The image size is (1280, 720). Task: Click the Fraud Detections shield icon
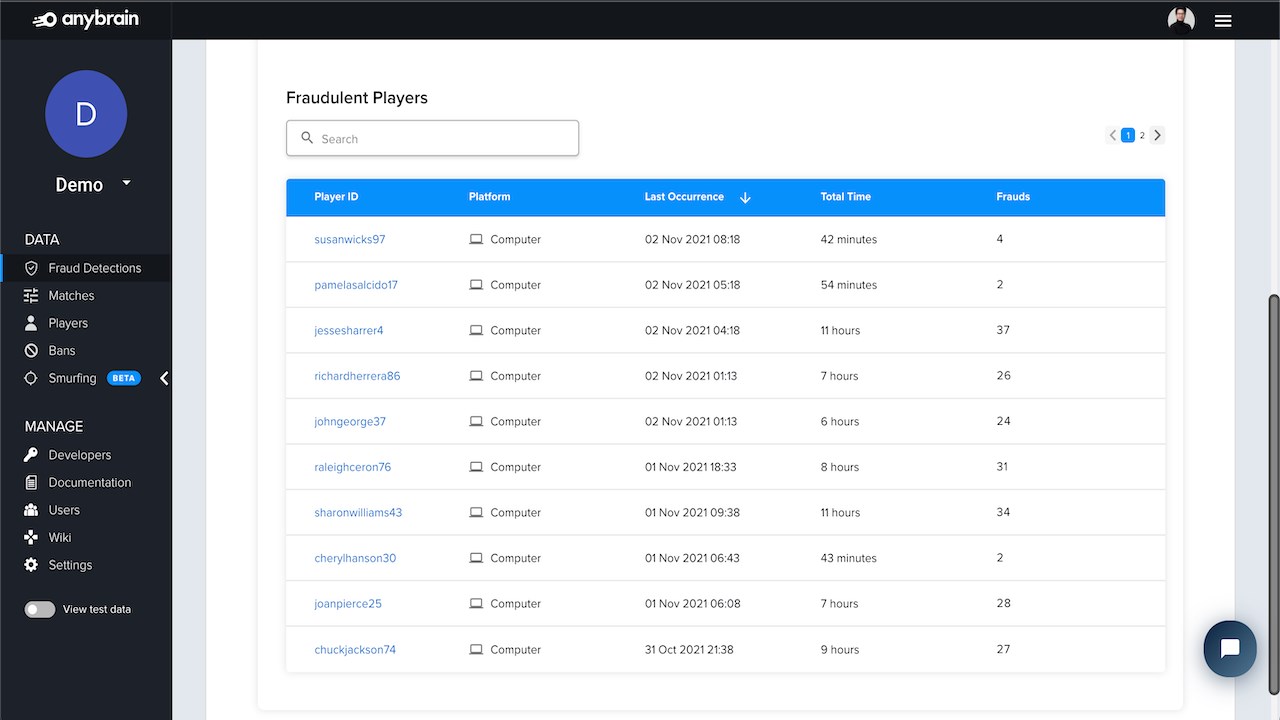tap(31, 268)
